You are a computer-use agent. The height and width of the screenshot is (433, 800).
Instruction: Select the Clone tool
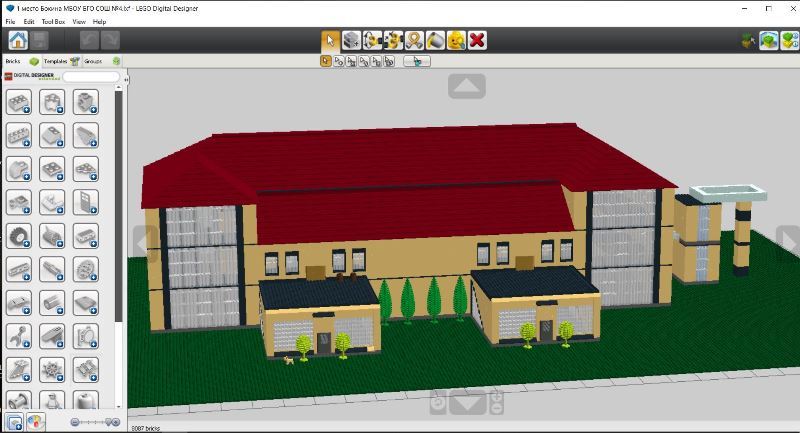[x=351, y=40]
